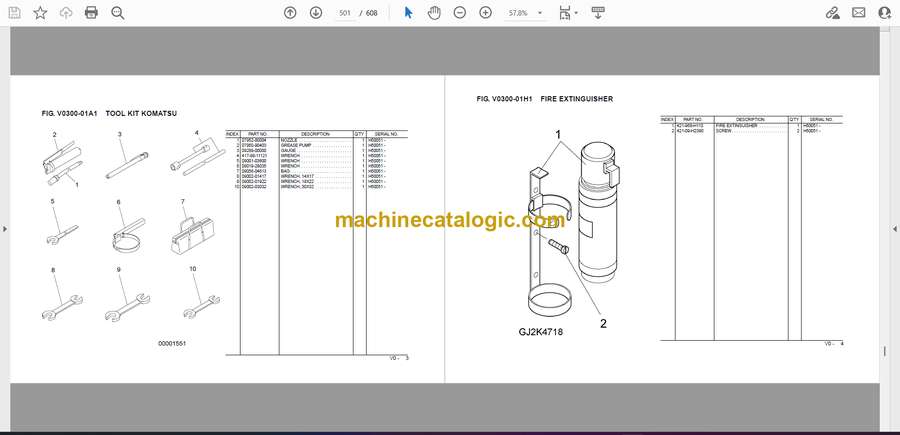Click the tool bag drawing labeled 7
Image resolution: width=900 pixels, height=435 pixels.
coord(191,235)
